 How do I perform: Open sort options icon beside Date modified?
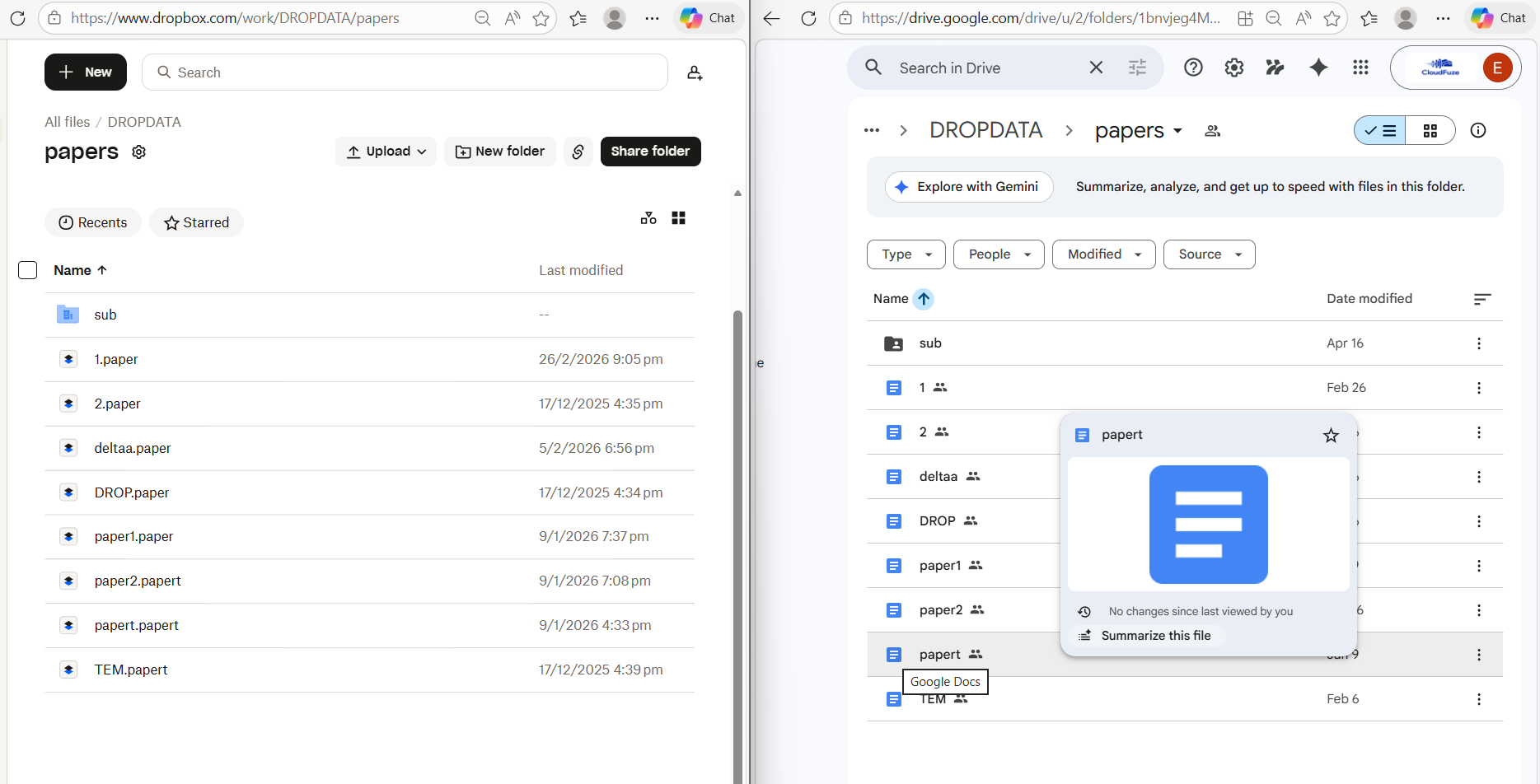1482,299
